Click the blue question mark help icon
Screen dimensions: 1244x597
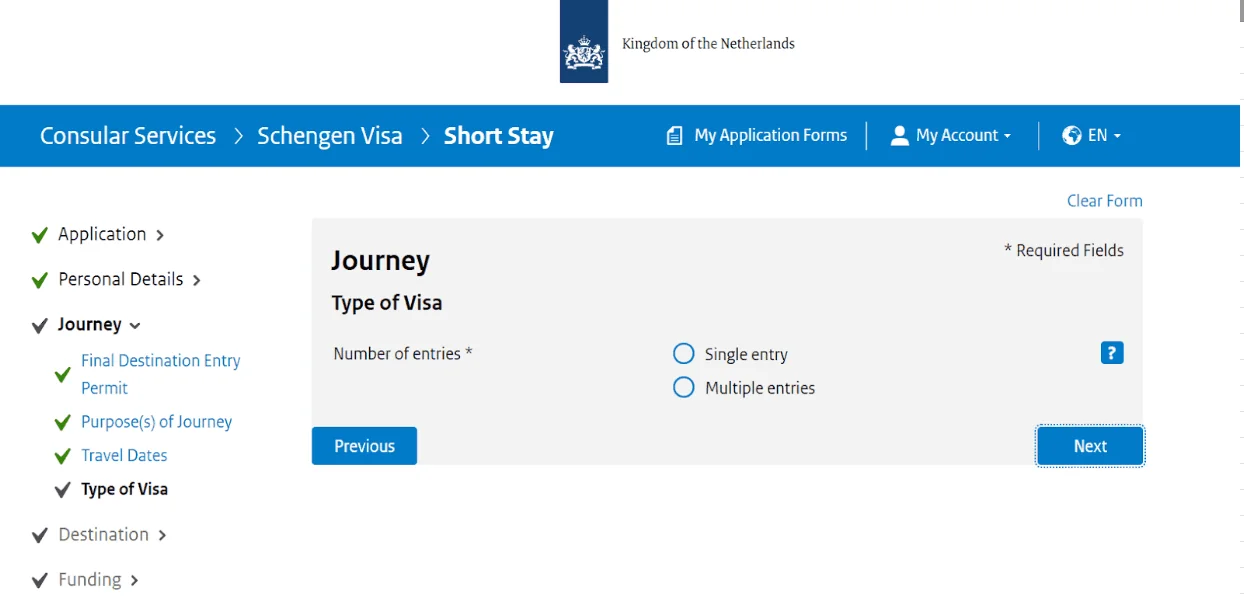click(x=1112, y=353)
